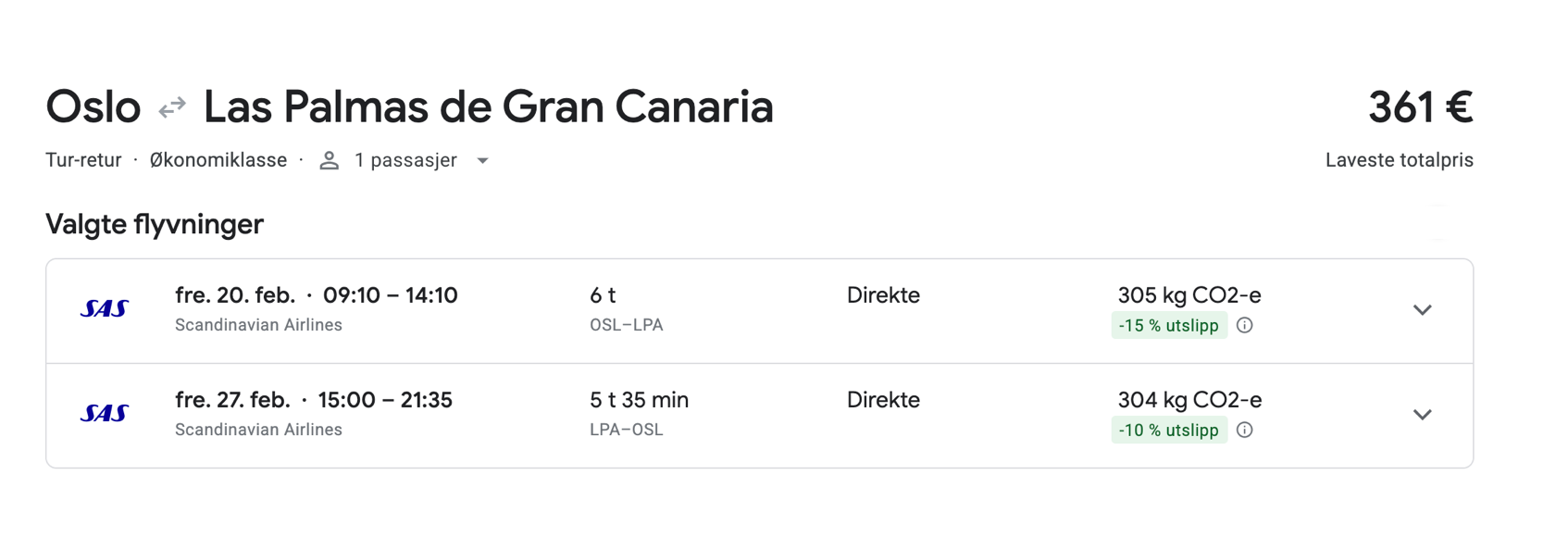Screen dimensions: 1568x537
Task: Click the -15 % utslipp badge
Action: 1168,326
